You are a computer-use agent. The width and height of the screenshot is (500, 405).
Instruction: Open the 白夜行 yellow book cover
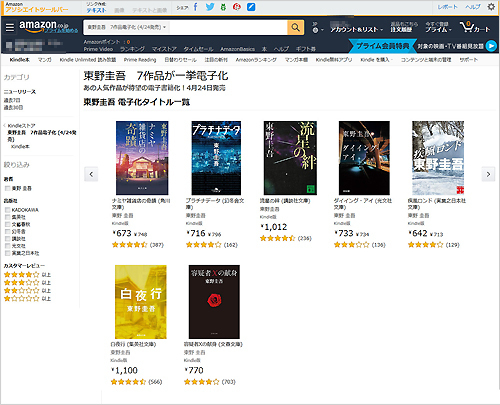[141, 302]
